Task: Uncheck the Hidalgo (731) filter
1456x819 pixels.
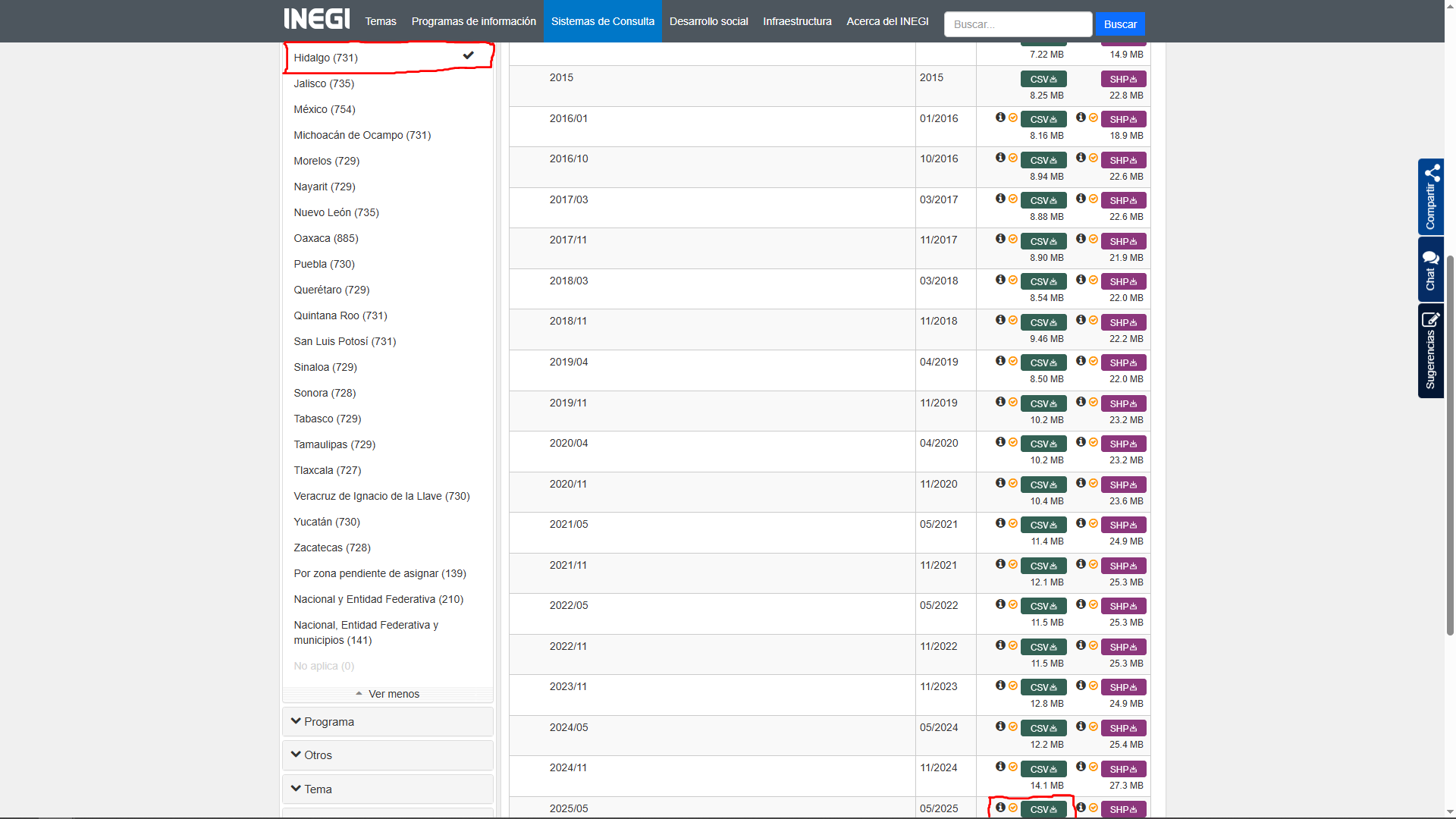Action: [388, 58]
